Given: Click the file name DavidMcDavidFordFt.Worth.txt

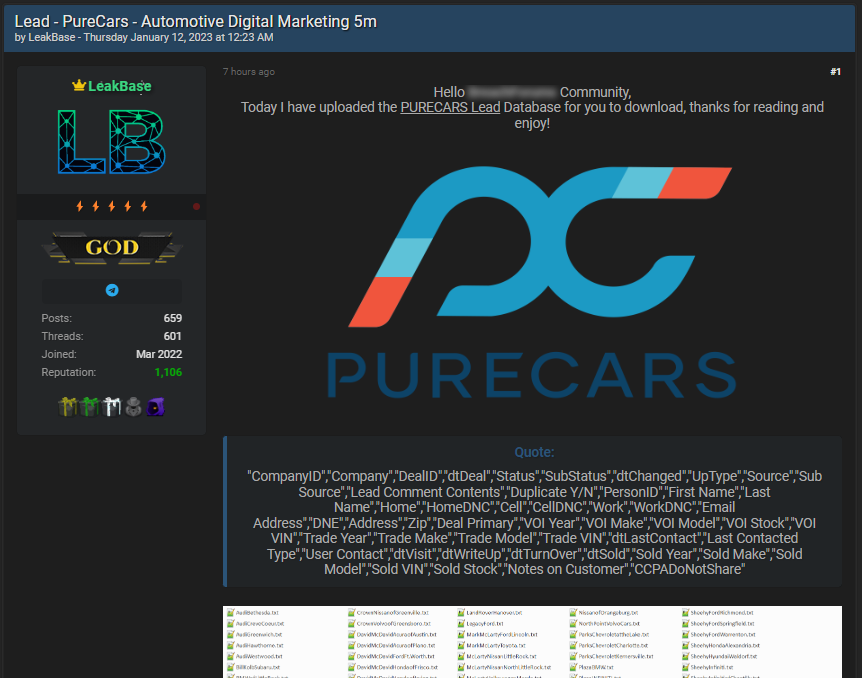Looking at the screenshot, I should 396,656.
